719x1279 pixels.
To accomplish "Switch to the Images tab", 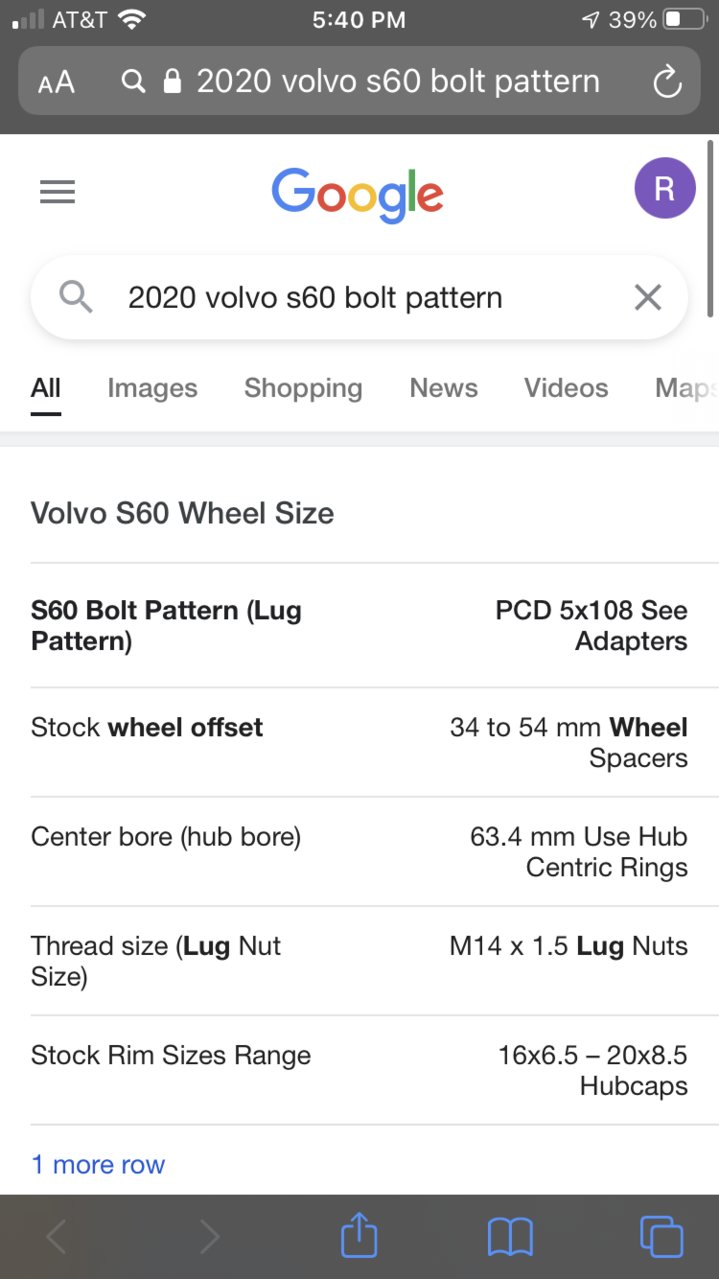I will (x=152, y=388).
